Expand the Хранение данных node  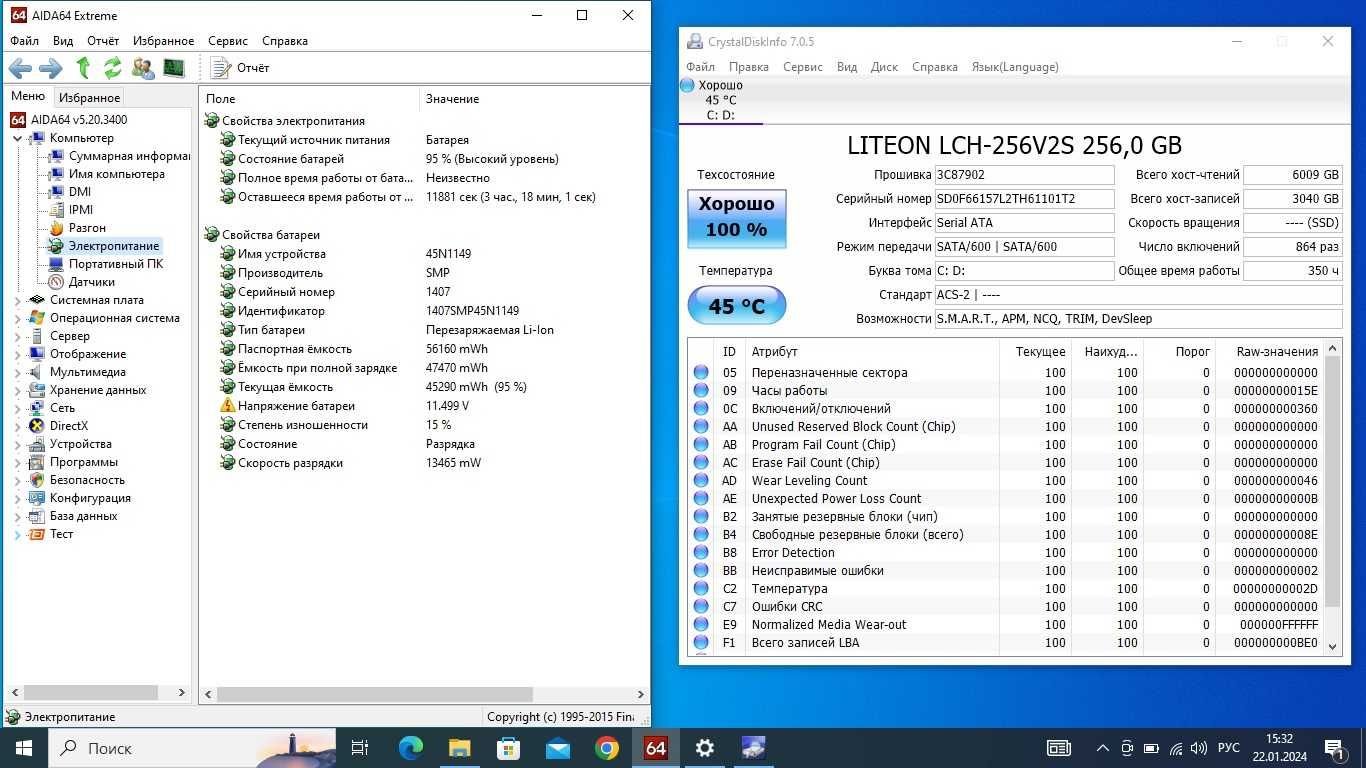point(18,390)
